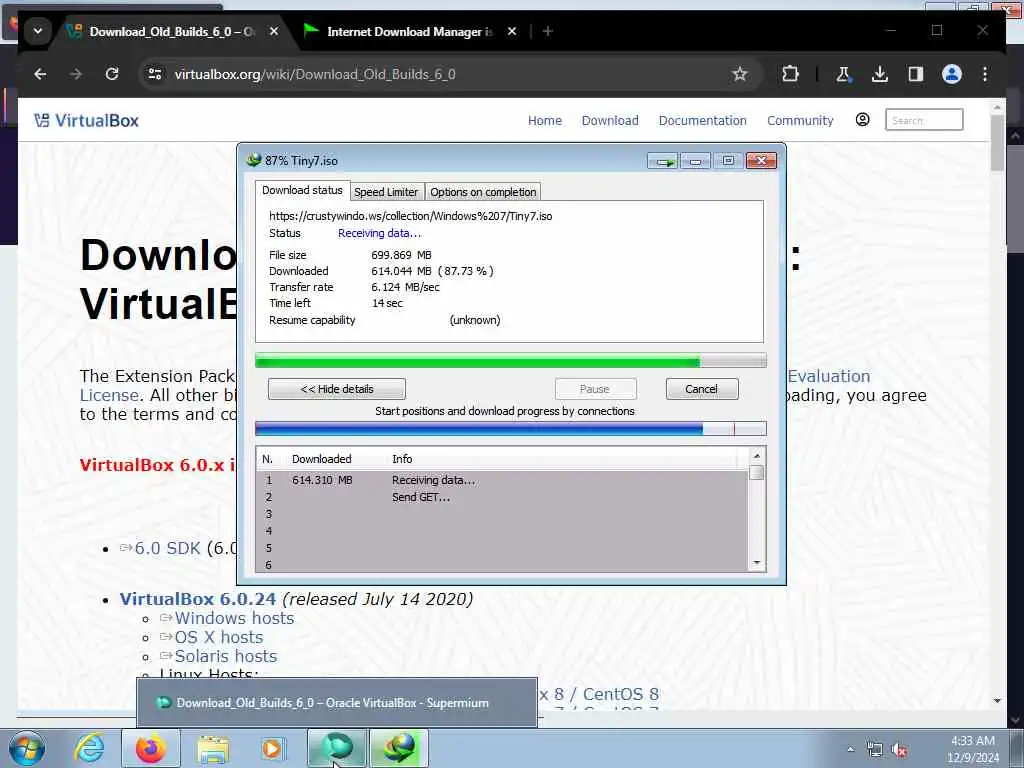Screen dimensions: 1024x768
Task: Click the Supermium browser taskbar icon
Action: coord(338,748)
